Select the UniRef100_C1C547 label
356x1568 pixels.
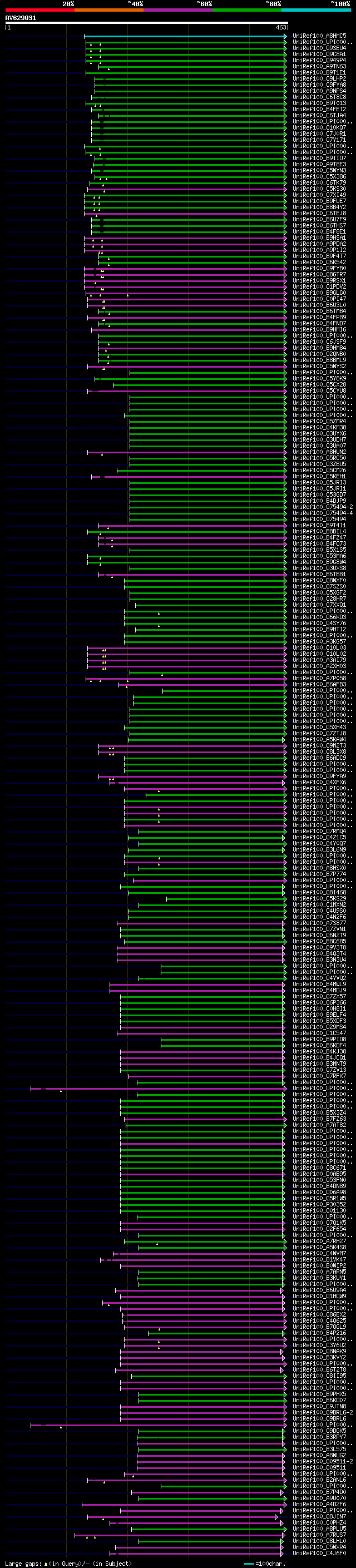(x=319, y=1033)
